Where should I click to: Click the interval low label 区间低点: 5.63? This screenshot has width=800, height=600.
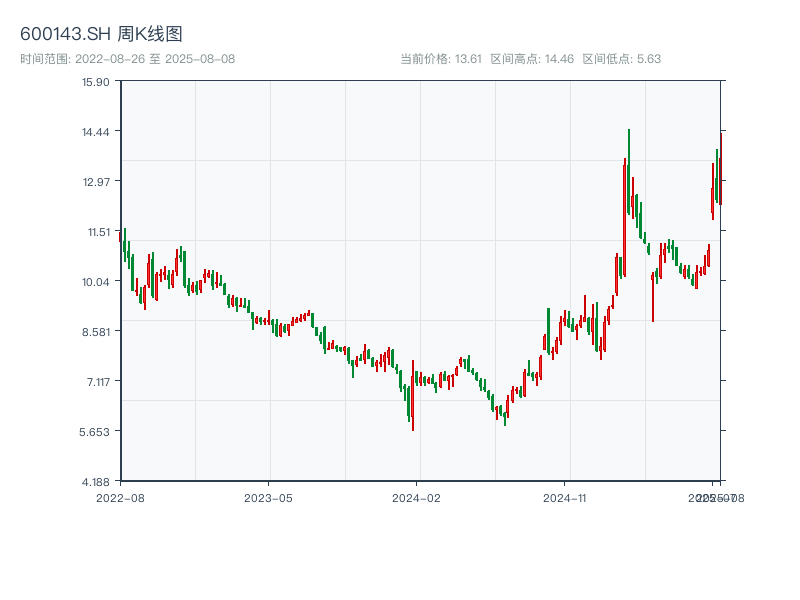click(x=621, y=59)
